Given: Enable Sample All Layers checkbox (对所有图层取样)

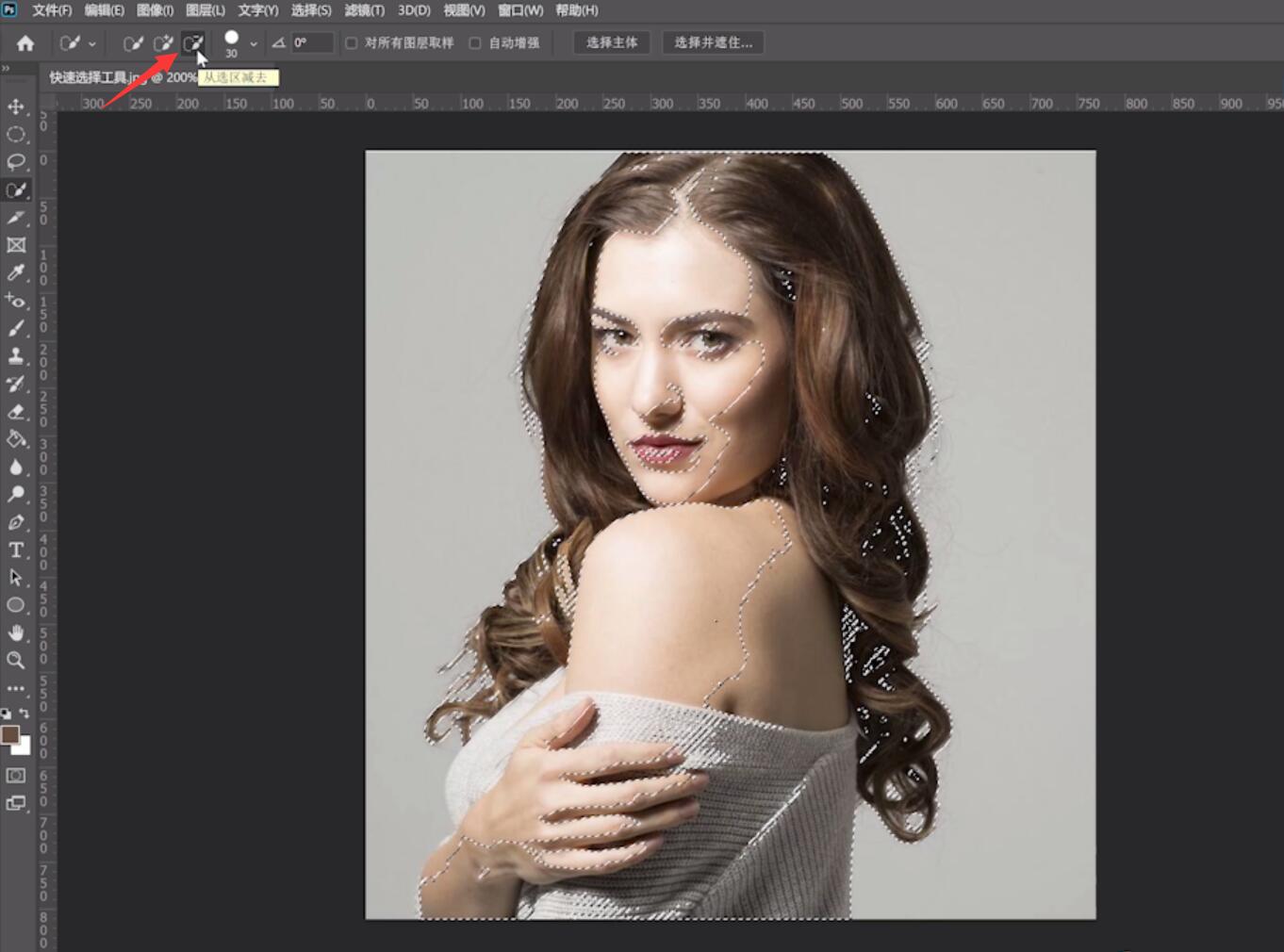Looking at the screenshot, I should point(352,43).
